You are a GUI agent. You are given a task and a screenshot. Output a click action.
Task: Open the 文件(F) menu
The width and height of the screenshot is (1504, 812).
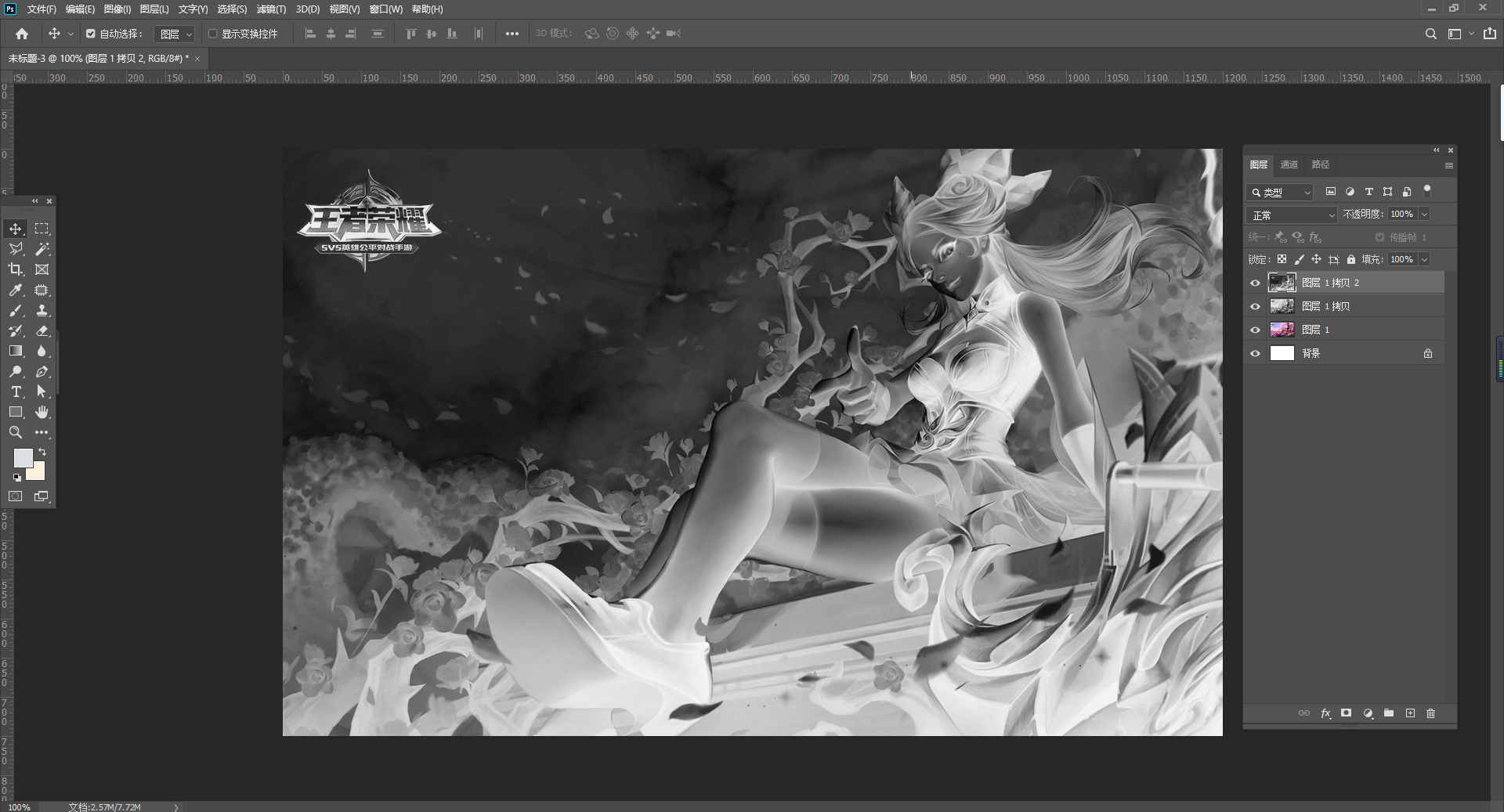click(x=42, y=9)
